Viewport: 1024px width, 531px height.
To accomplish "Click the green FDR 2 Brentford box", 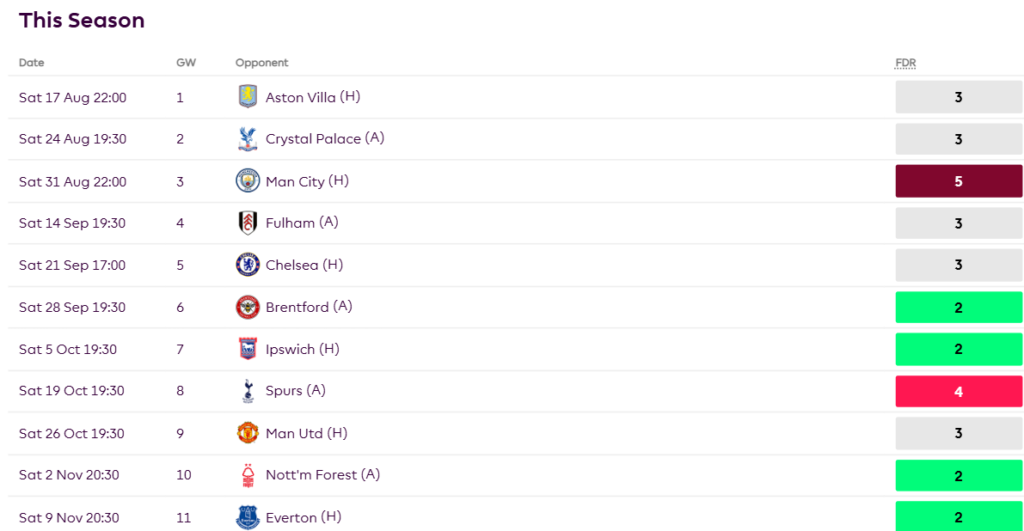I will [x=958, y=307].
